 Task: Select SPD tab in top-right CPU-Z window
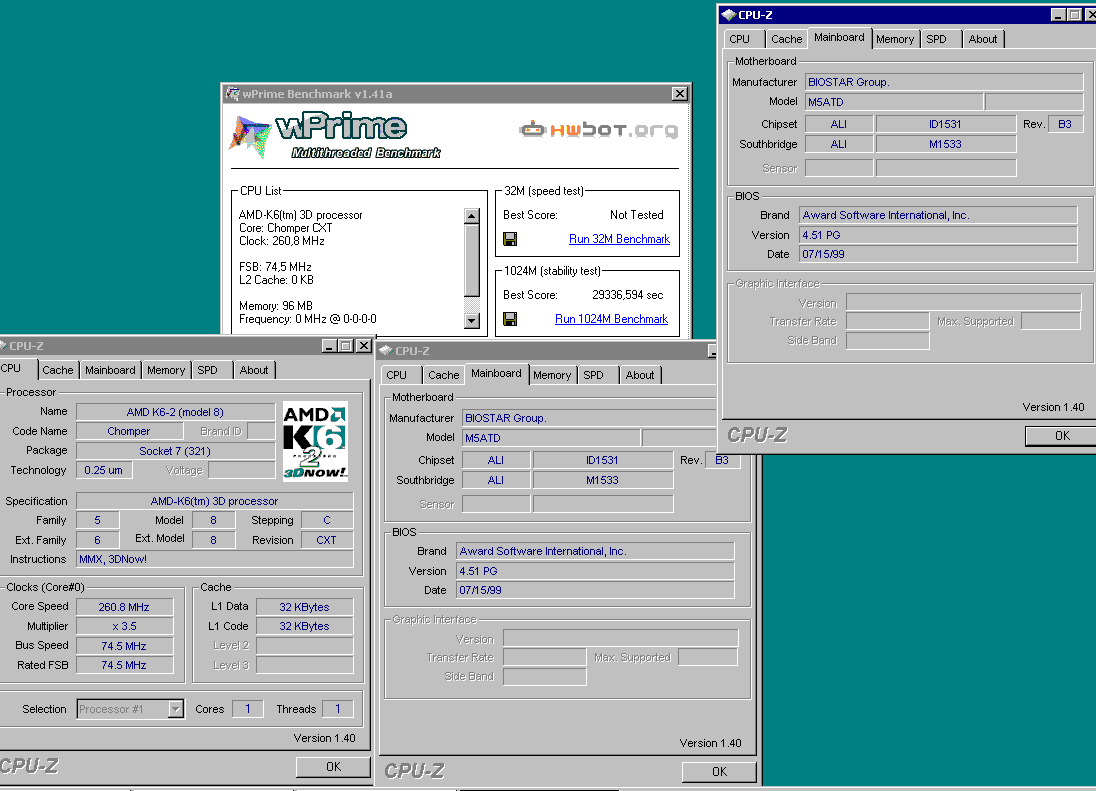coord(937,39)
